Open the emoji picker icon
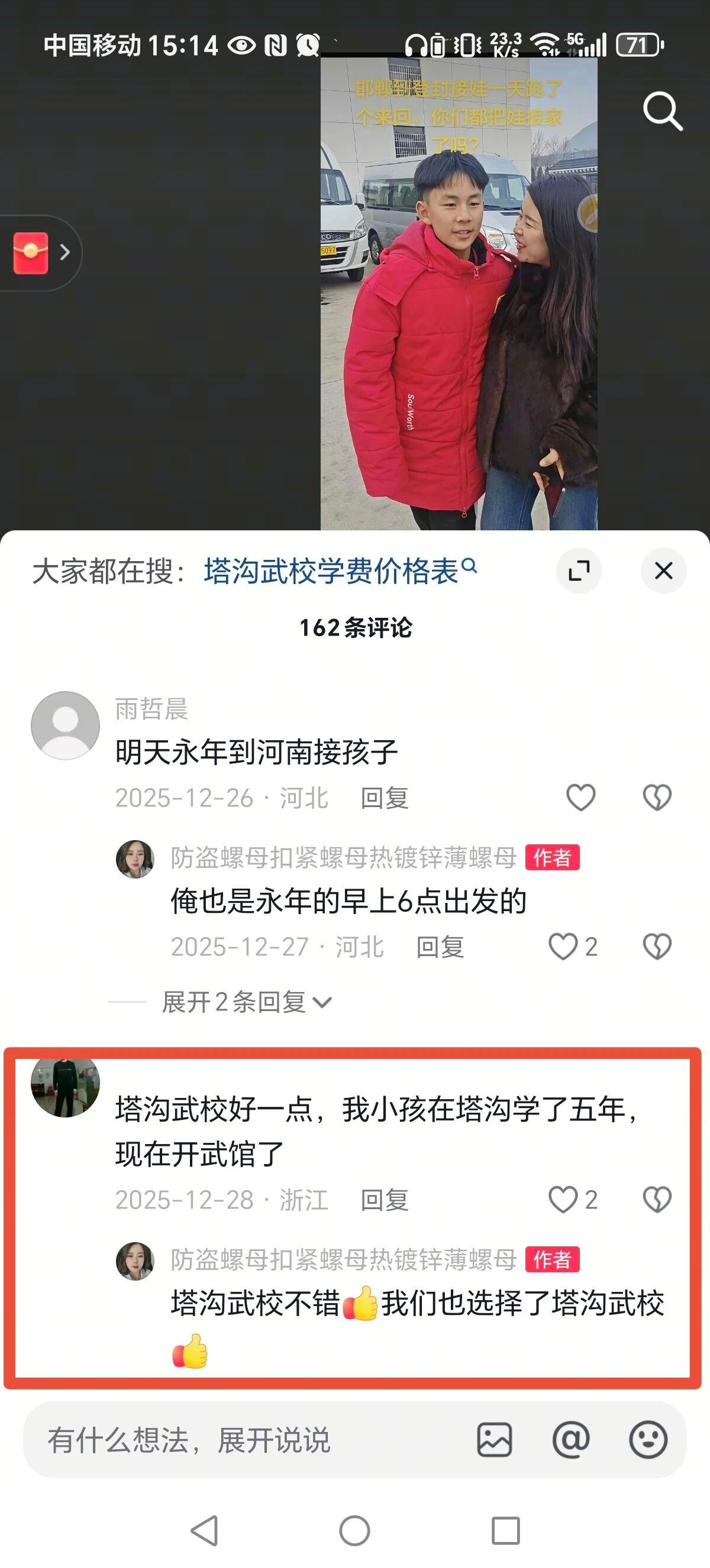Image resolution: width=710 pixels, height=1568 pixels. 648,1440
